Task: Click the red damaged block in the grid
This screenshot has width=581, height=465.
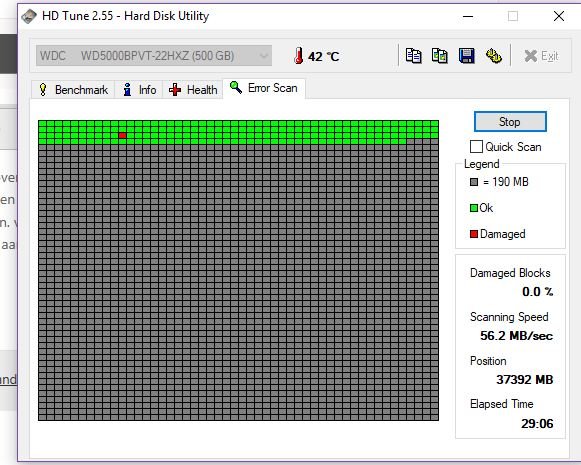Action: [123, 136]
